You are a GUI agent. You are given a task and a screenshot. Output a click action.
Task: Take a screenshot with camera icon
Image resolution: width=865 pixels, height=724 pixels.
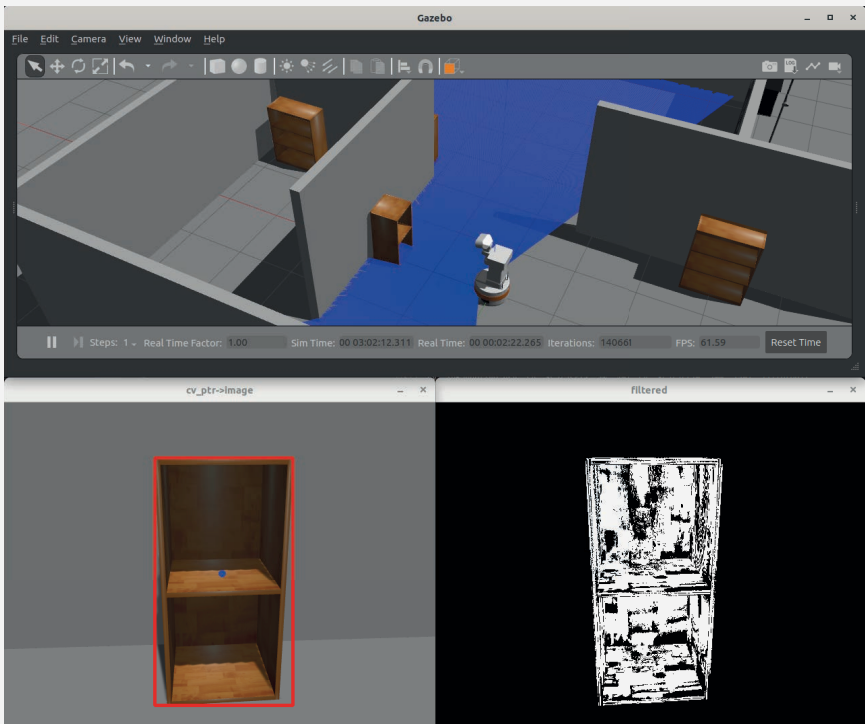(769, 66)
